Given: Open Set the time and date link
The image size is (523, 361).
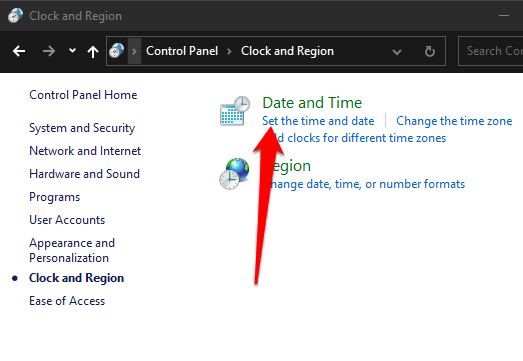Looking at the screenshot, I should (x=318, y=121).
